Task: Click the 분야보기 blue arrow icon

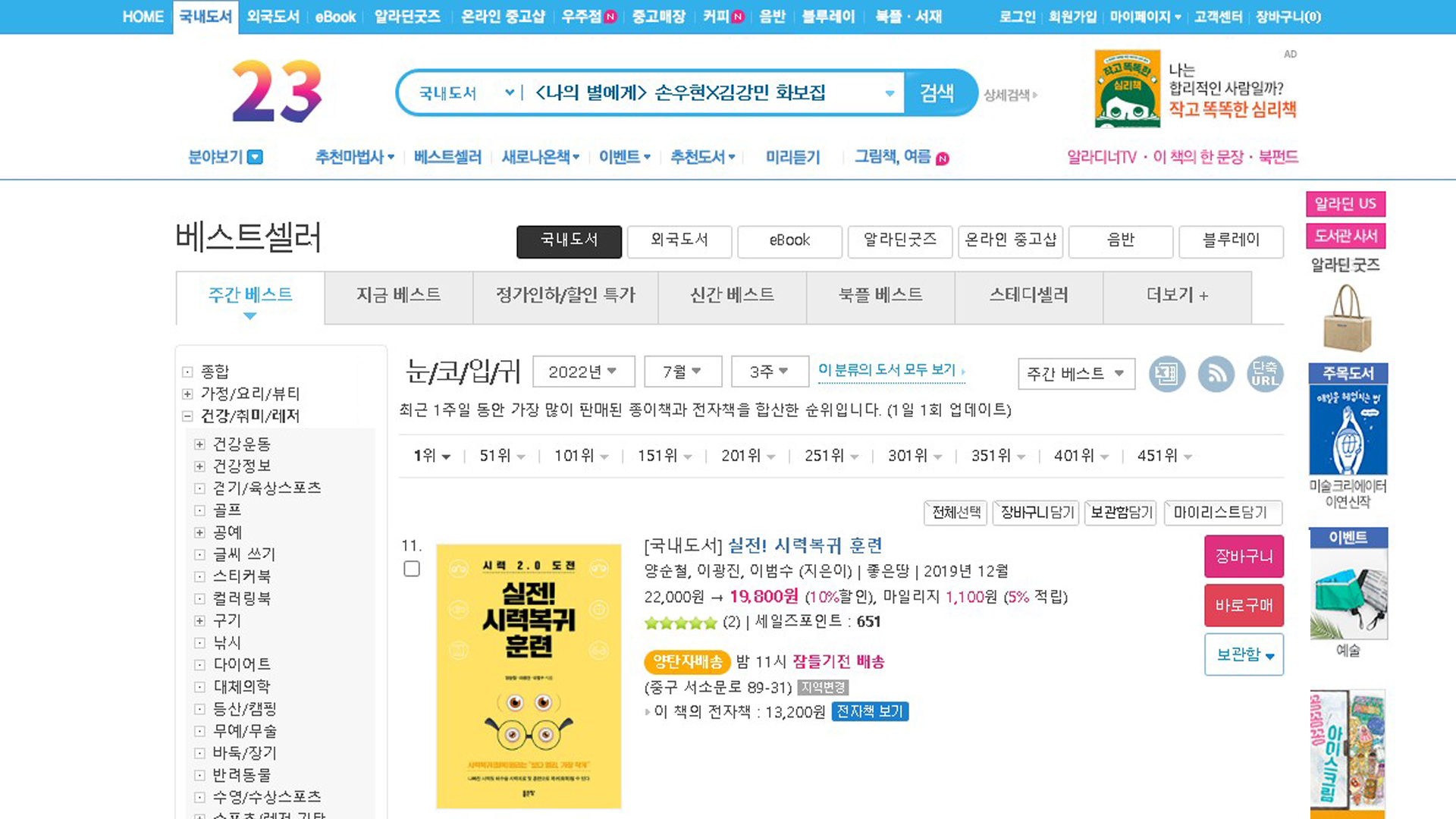Action: pos(256,157)
